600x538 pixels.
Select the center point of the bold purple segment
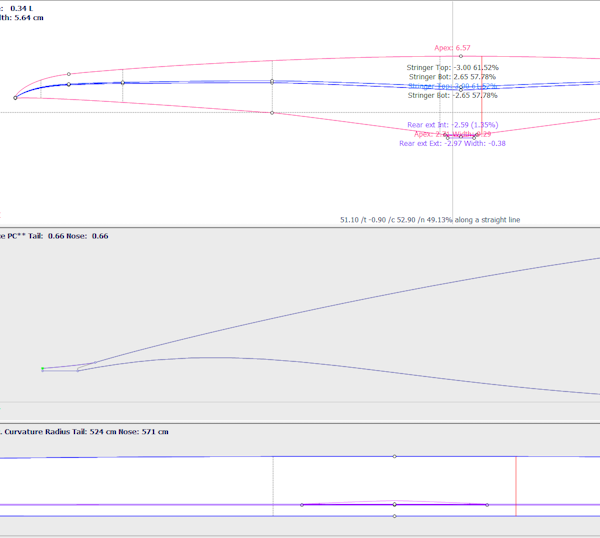coord(395,505)
